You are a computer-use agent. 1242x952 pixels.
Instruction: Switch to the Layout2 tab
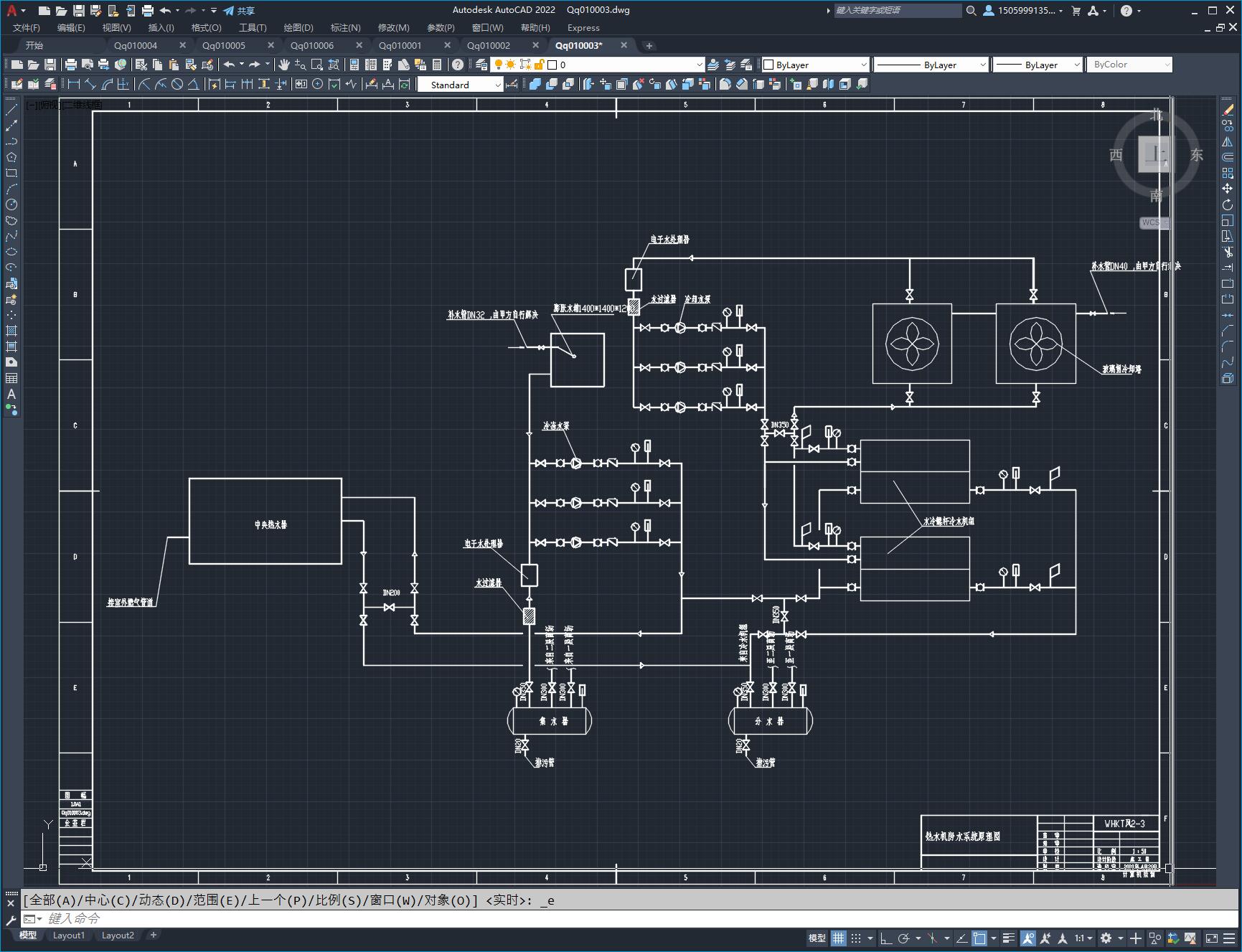tap(118, 935)
